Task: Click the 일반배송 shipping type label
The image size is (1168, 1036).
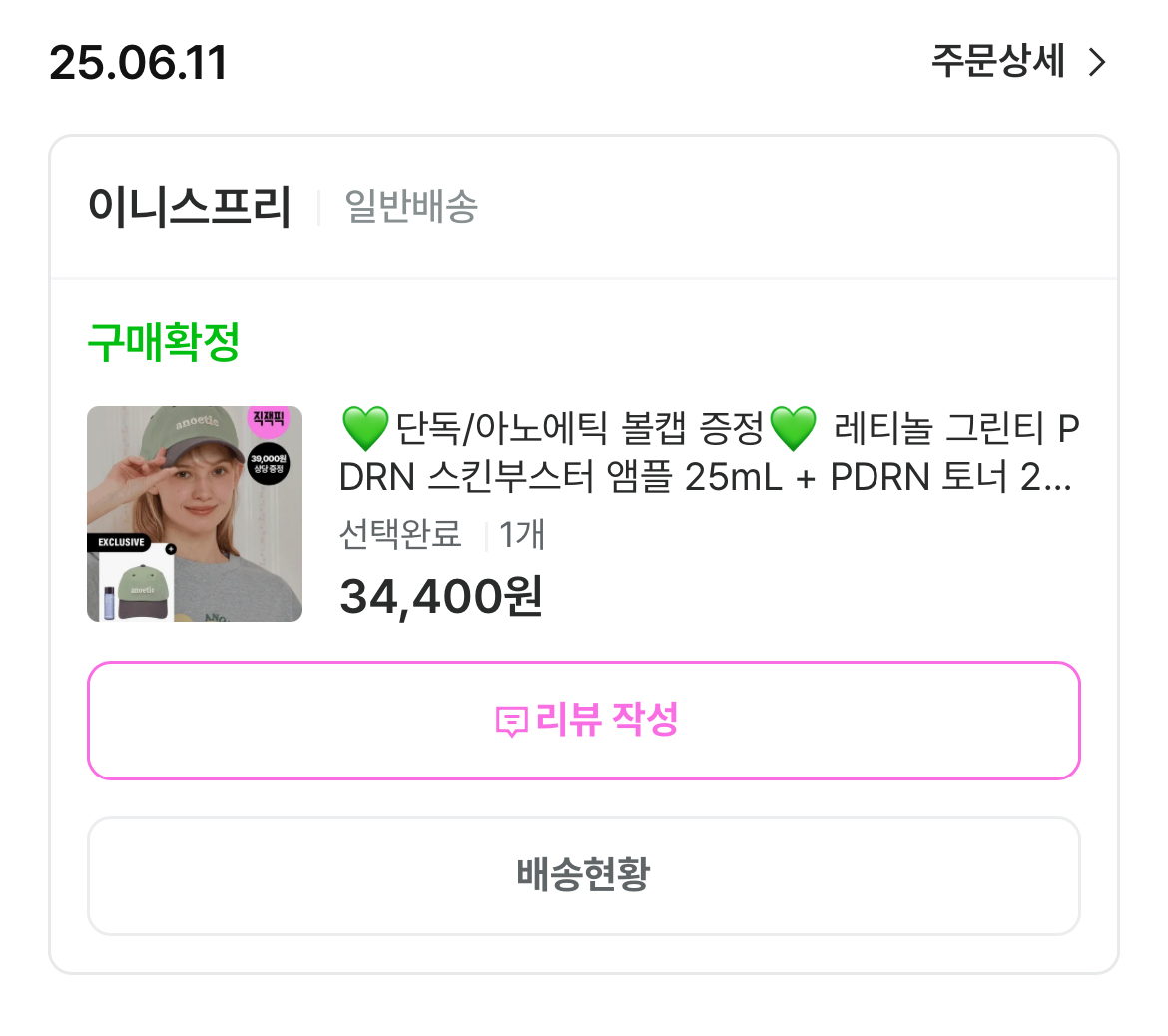Action: (x=411, y=207)
